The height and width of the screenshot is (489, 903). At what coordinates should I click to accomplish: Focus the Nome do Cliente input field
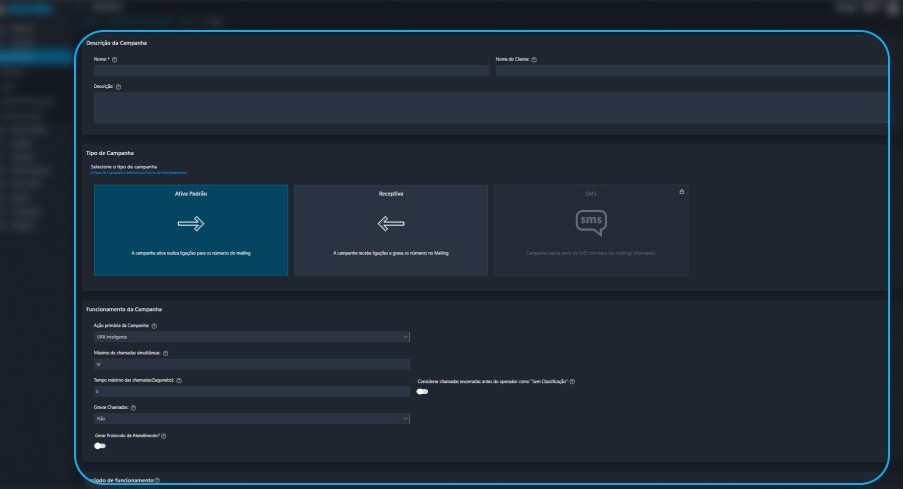[x=692, y=70]
